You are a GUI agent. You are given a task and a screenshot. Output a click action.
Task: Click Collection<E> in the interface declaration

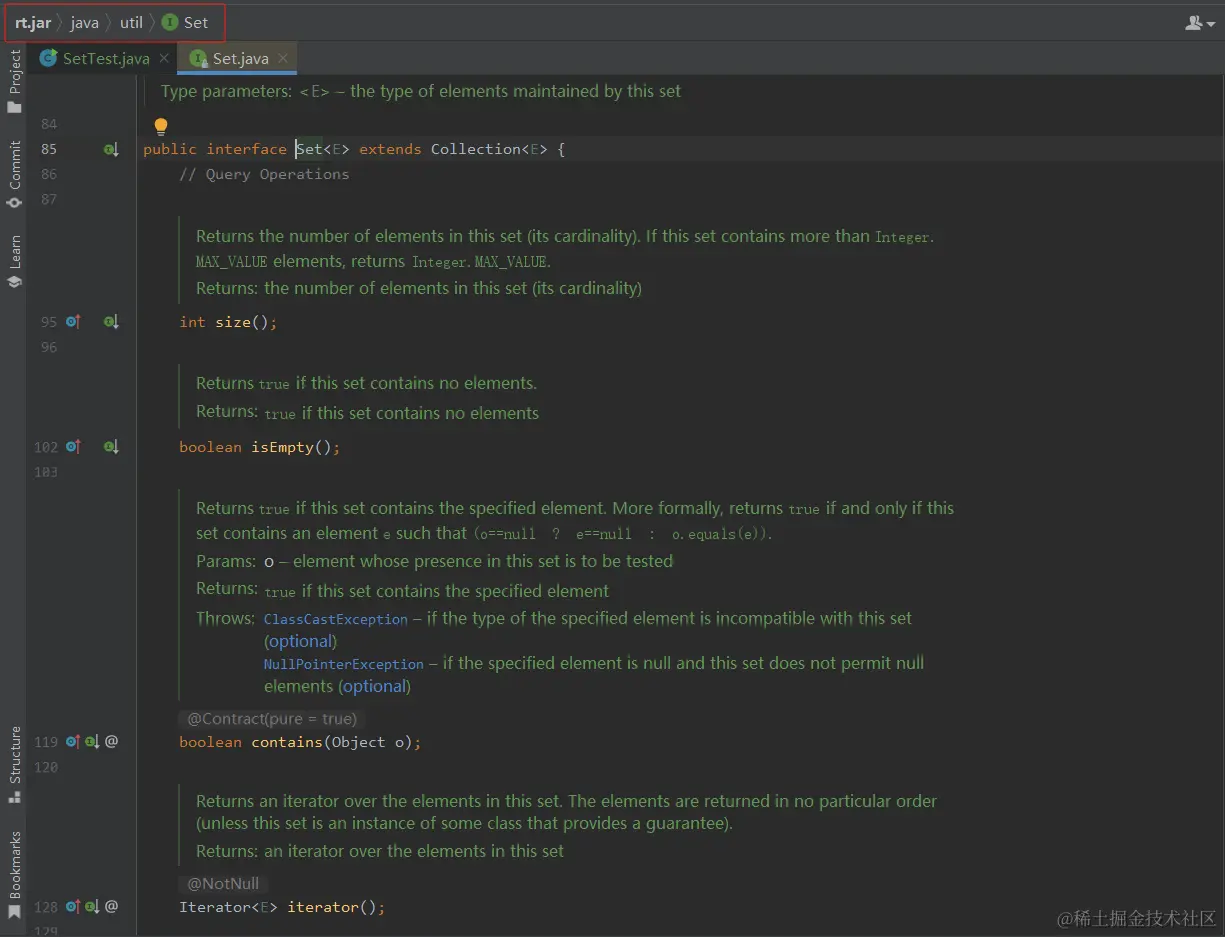[490, 149]
